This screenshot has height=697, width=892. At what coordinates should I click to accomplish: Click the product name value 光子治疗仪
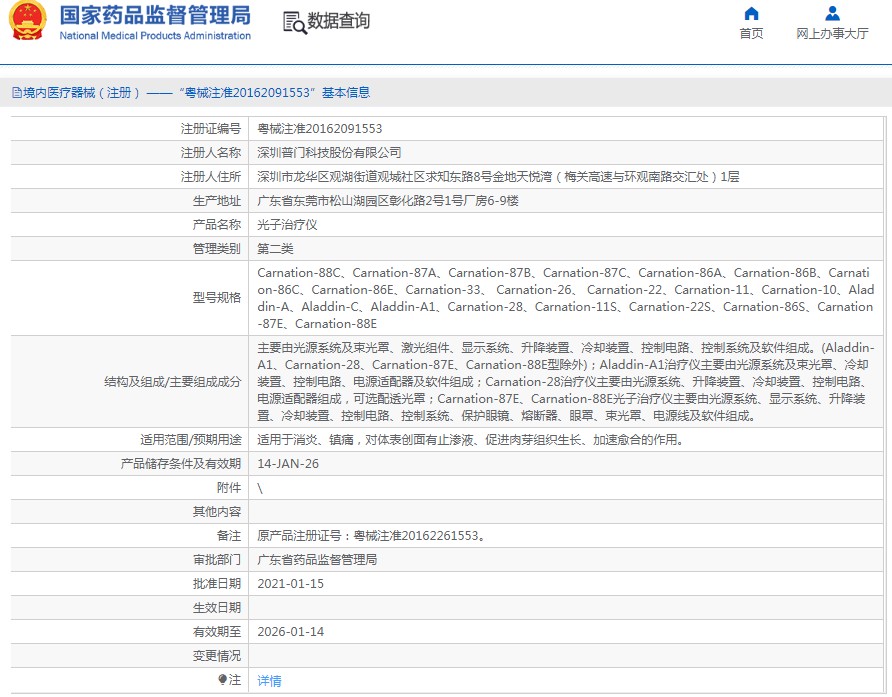point(287,225)
